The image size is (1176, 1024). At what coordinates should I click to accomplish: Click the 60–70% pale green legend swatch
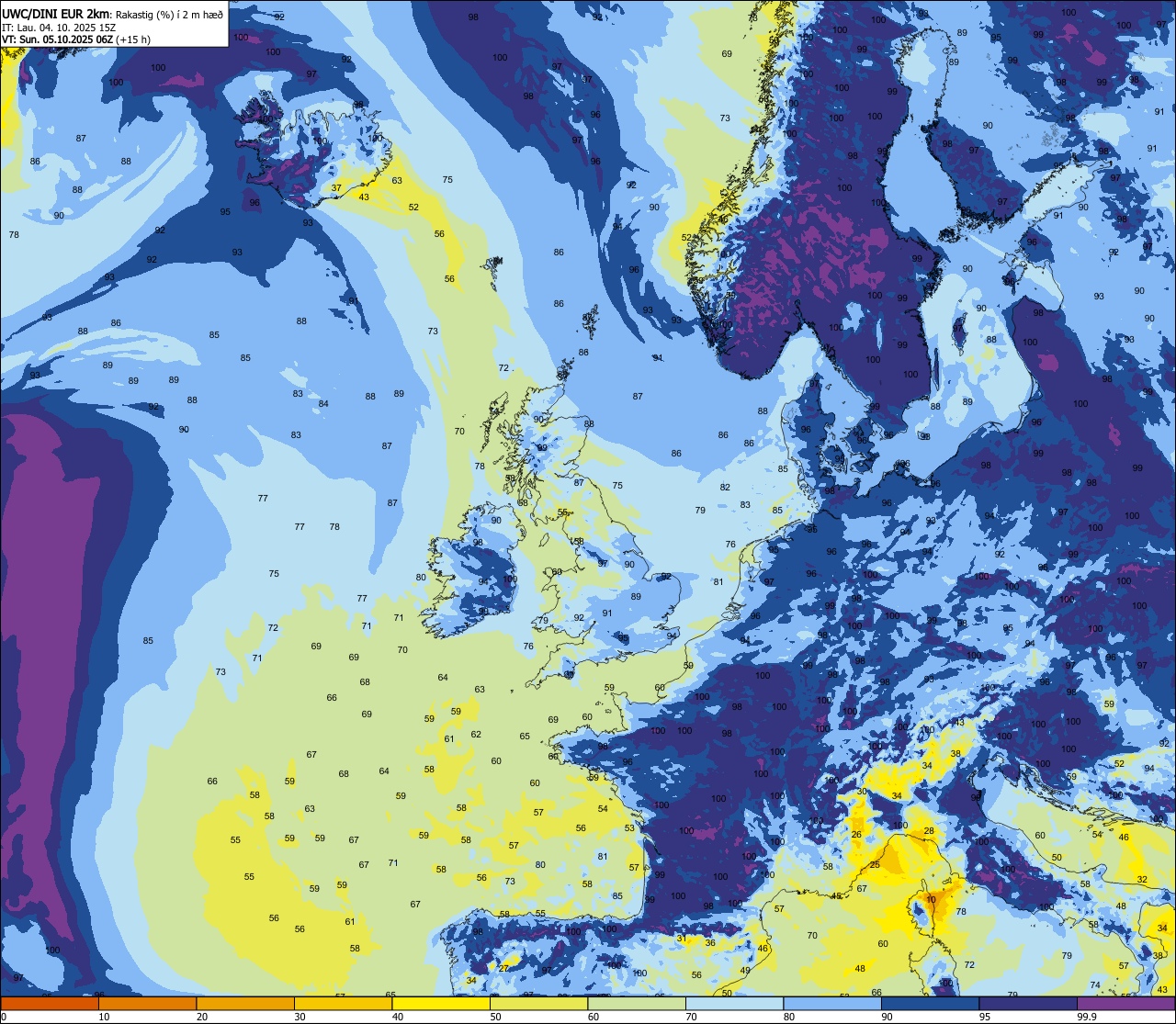coord(637,1003)
